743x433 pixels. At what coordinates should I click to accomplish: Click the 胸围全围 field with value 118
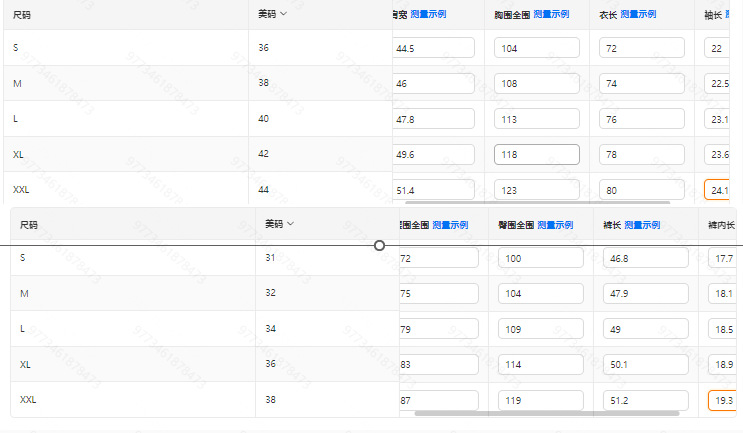(x=537, y=154)
